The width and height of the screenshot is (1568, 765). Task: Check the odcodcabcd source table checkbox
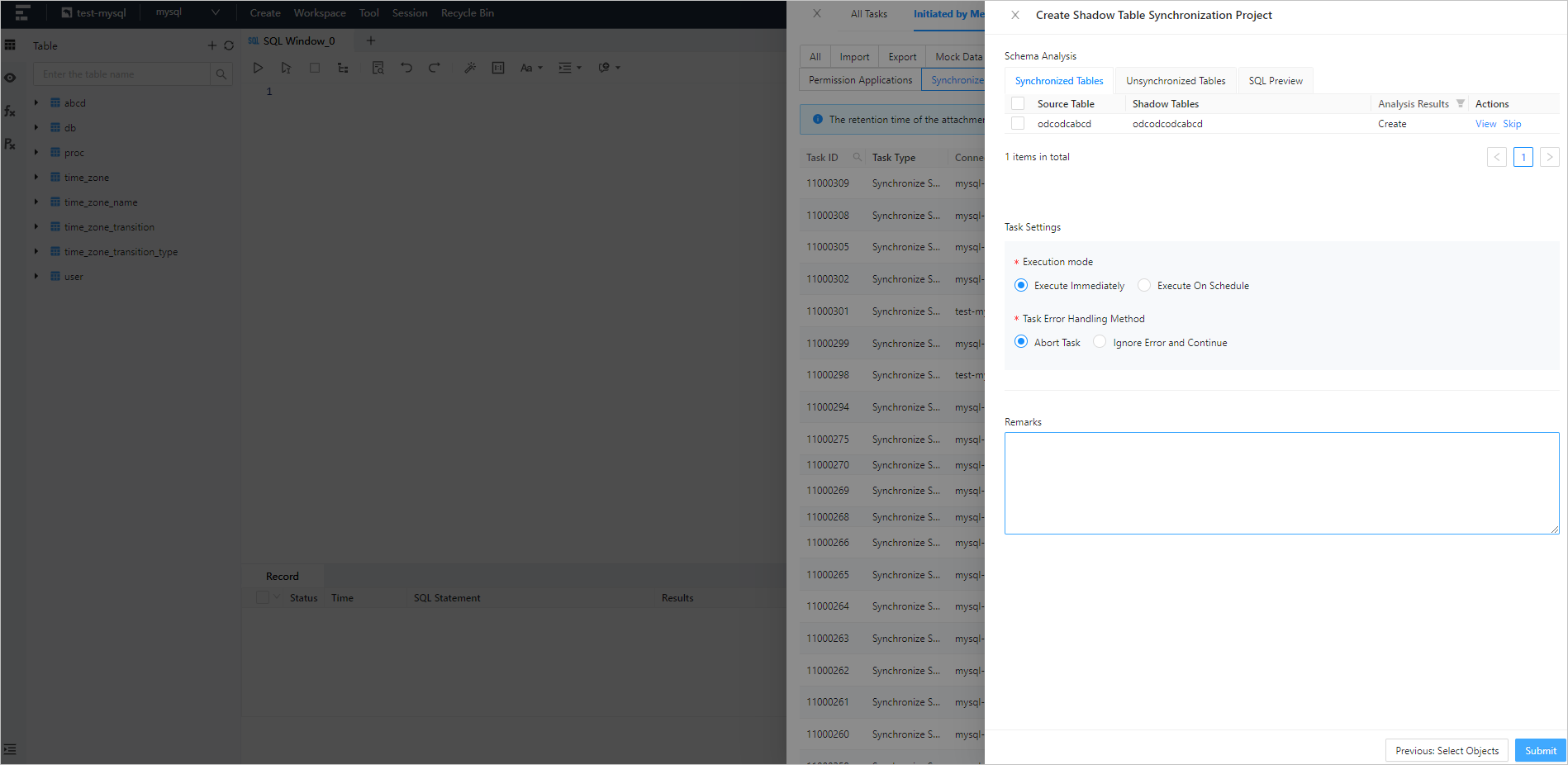click(1018, 124)
